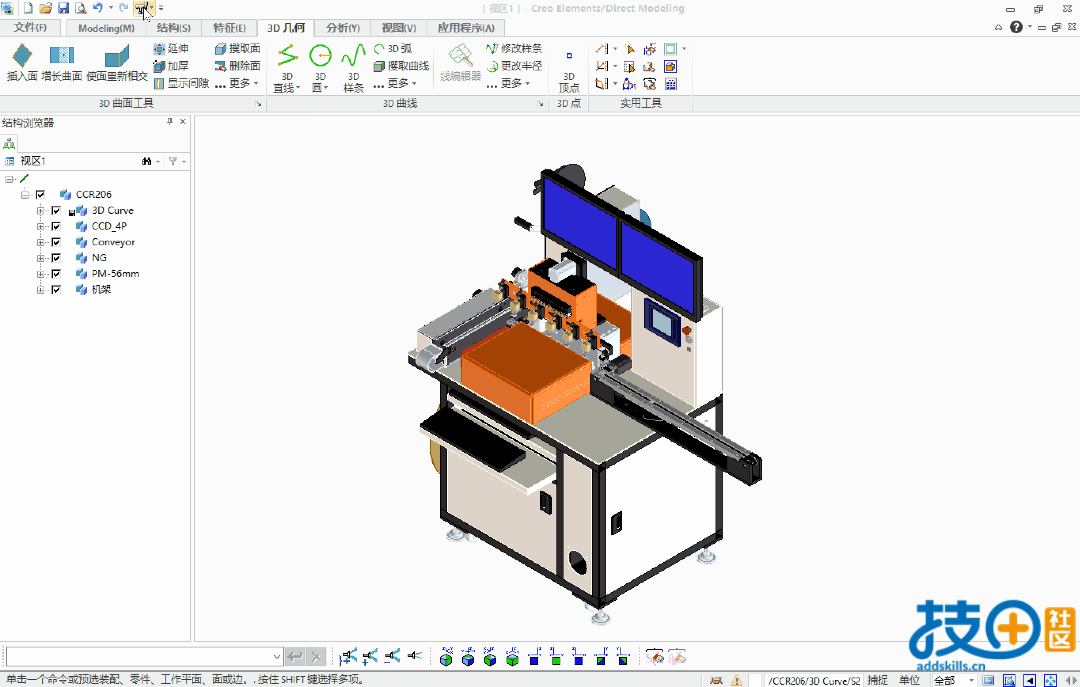Viewport: 1080px width, 687px height.
Task: Click the help question mark icon
Action: (1016, 27)
